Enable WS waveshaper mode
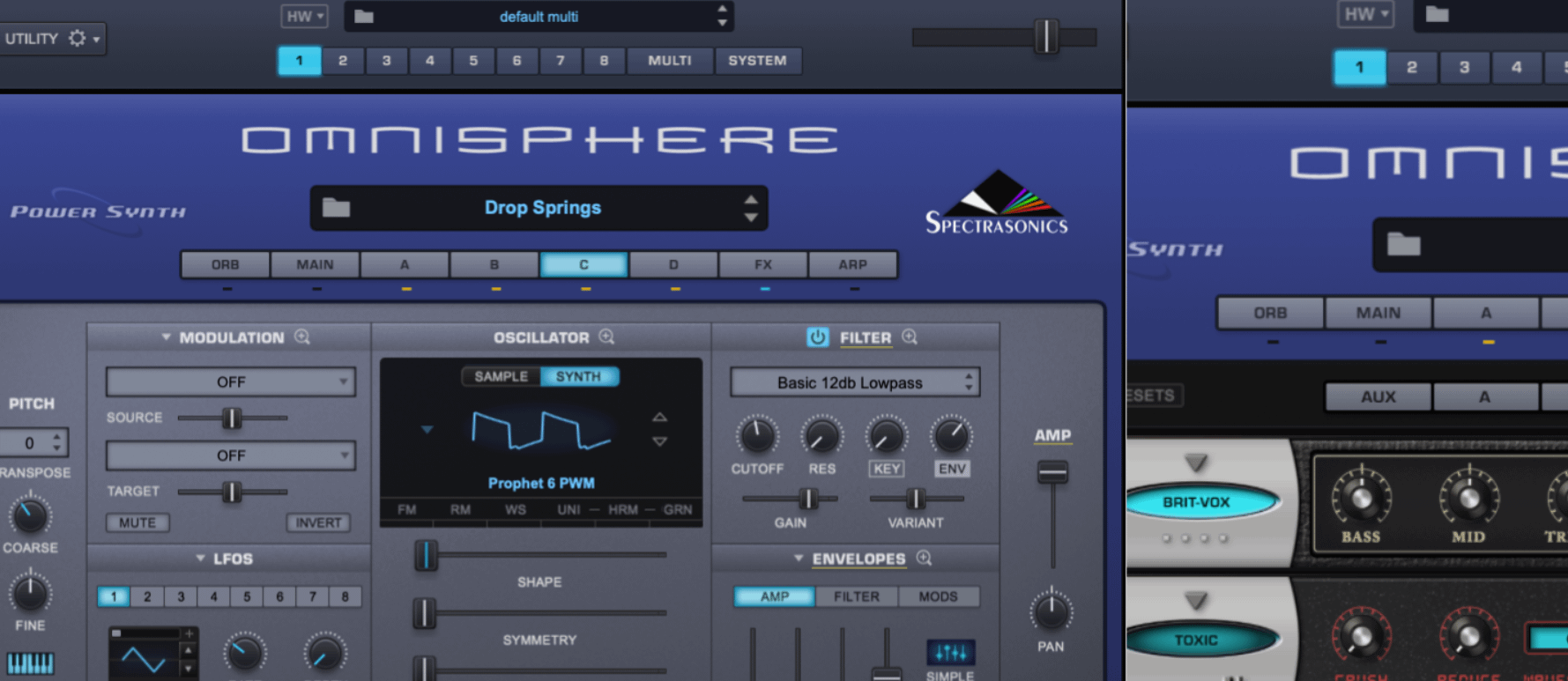The width and height of the screenshot is (1568, 681). (x=515, y=509)
